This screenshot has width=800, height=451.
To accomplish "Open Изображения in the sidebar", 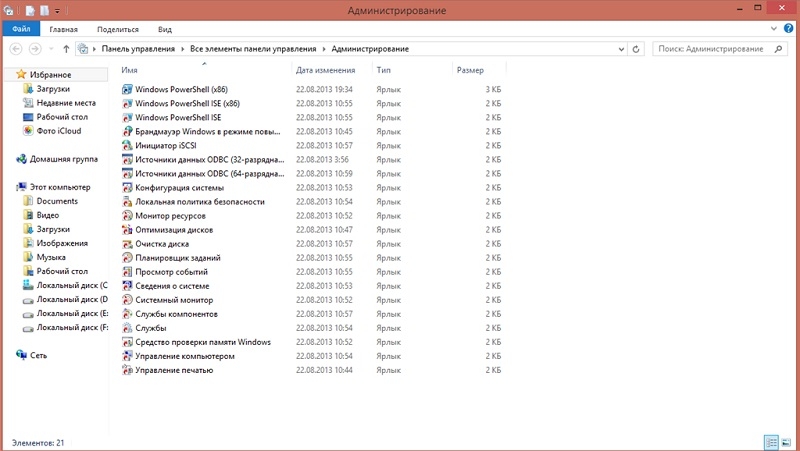I will 62,243.
